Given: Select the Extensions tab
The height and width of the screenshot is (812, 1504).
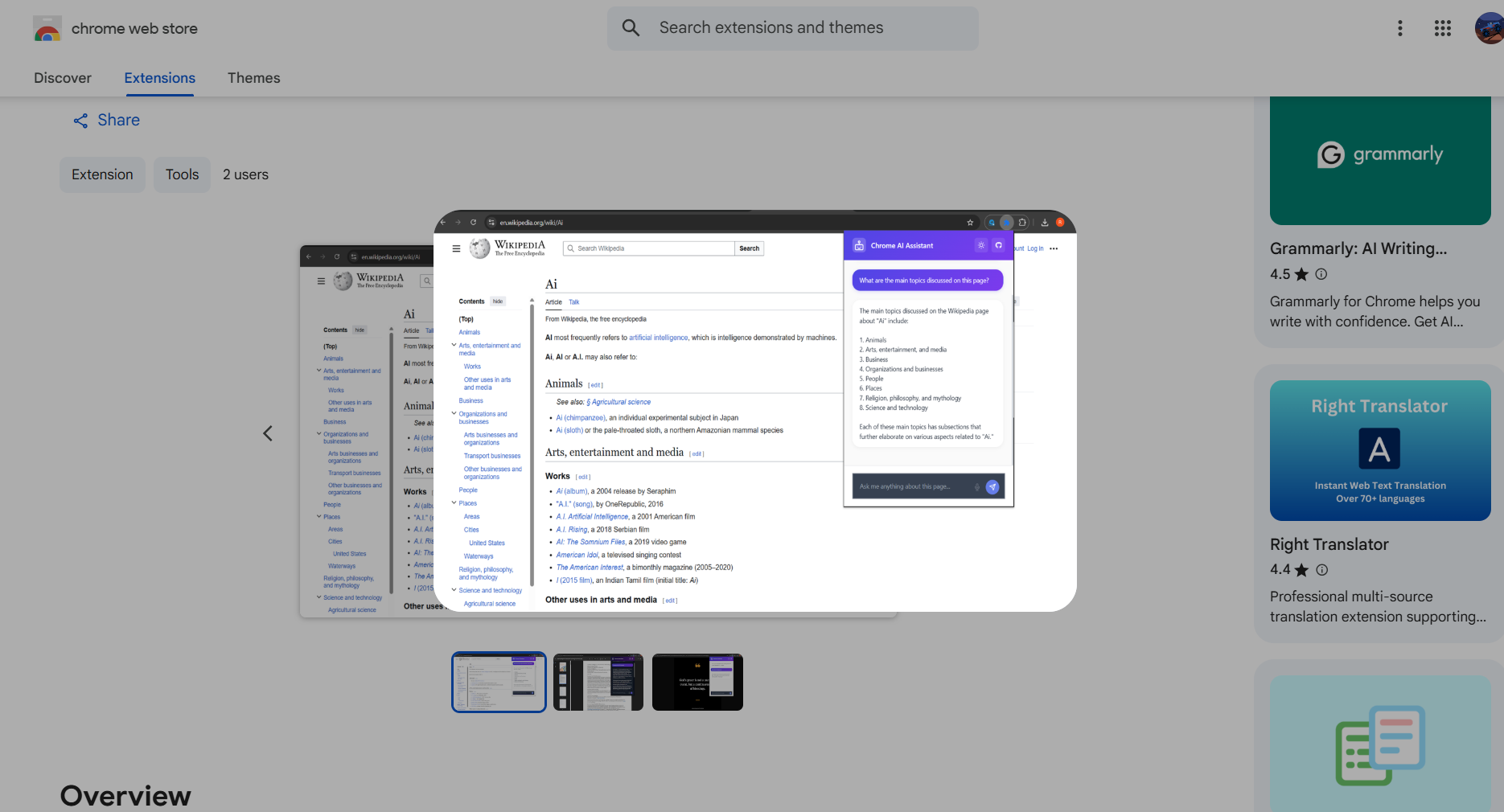Looking at the screenshot, I should tap(159, 78).
